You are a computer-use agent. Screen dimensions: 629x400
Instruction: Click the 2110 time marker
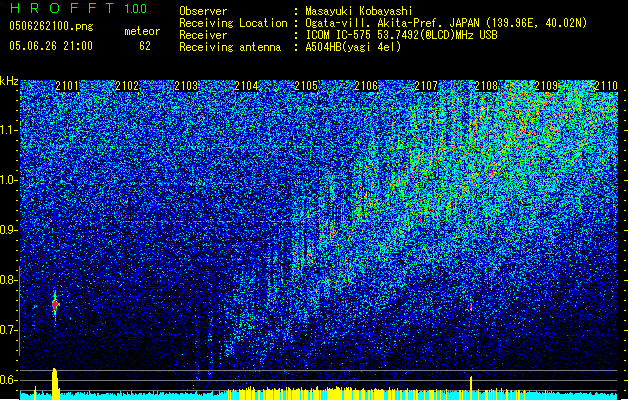tap(606, 86)
